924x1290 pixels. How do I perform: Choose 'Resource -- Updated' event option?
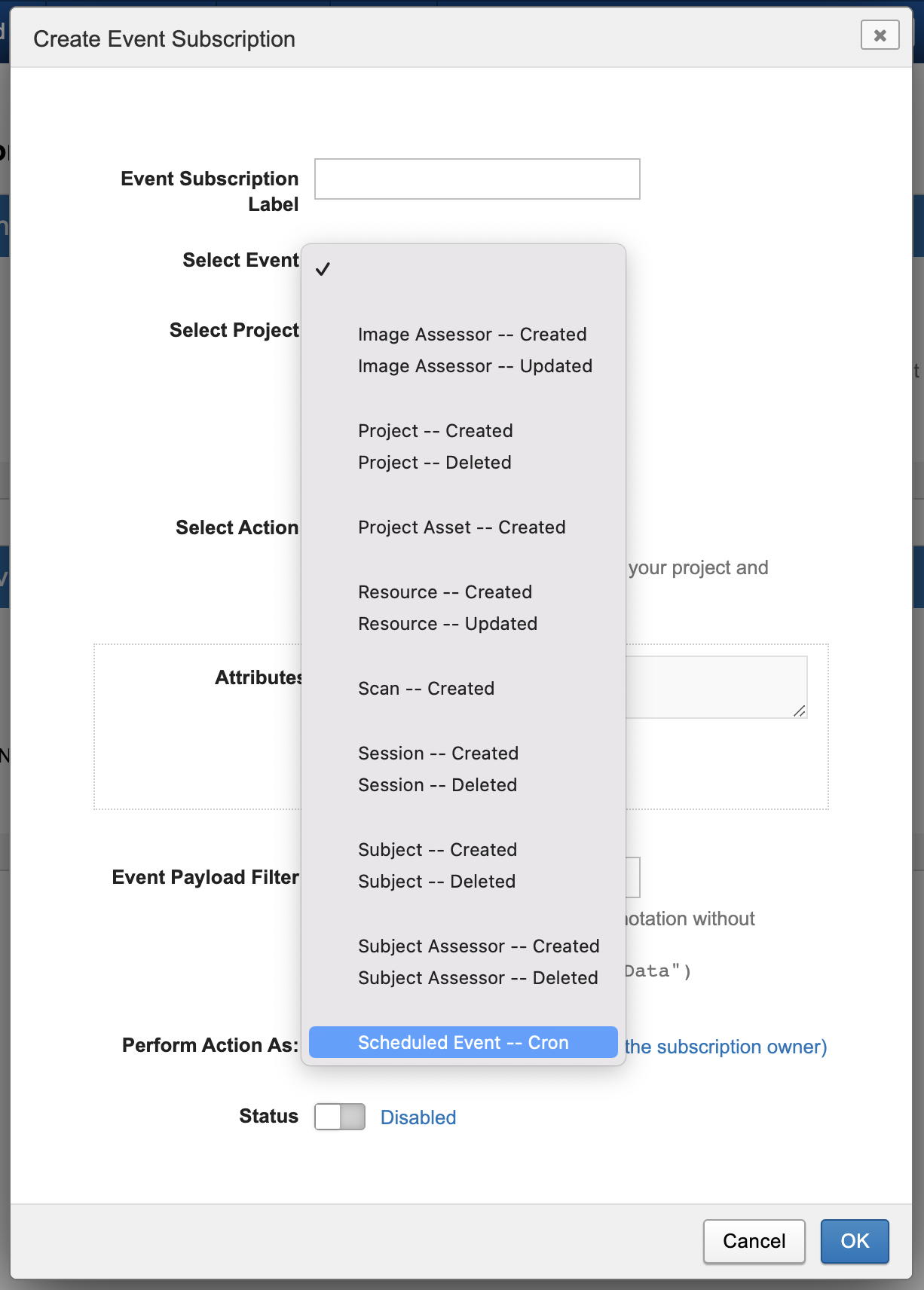coord(448,624)
